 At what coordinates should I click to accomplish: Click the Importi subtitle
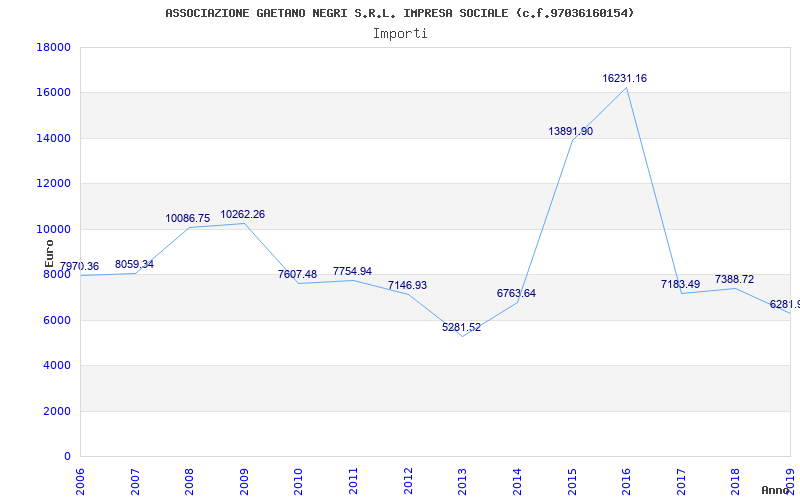pyautogui.click(x=400, y=34)
